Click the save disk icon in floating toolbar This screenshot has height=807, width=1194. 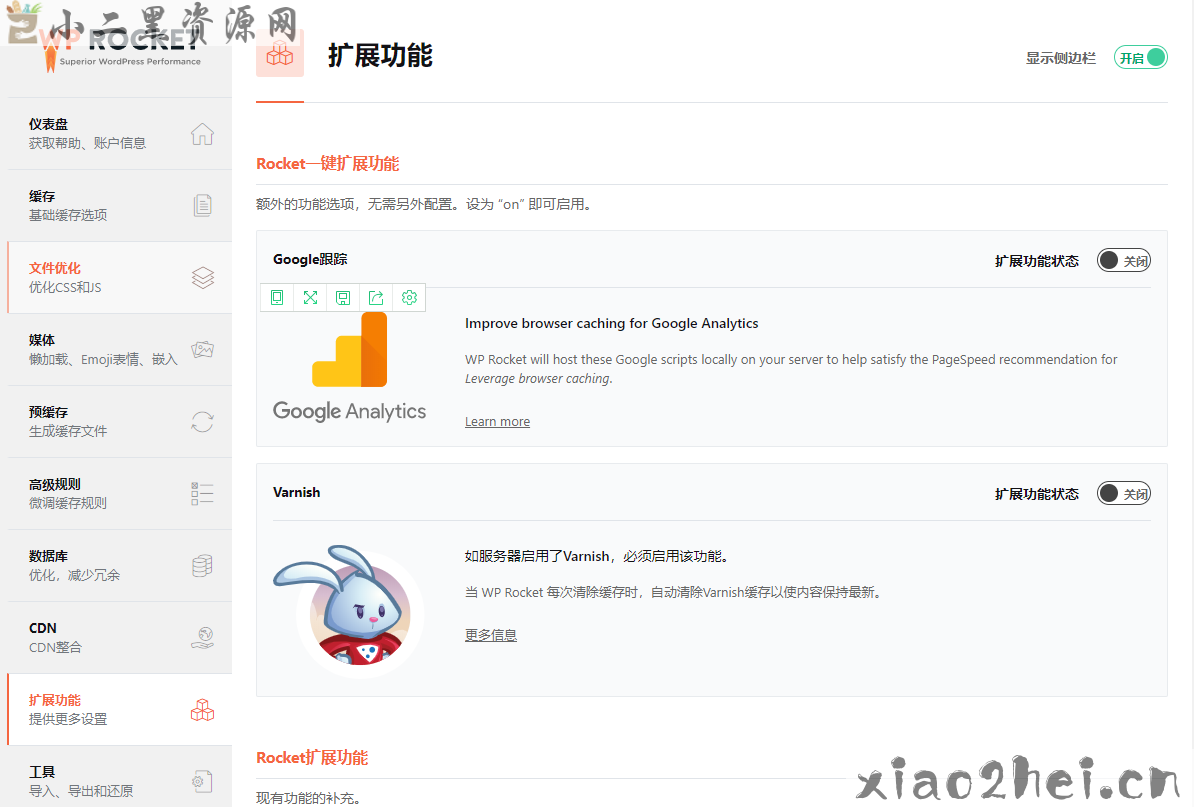point(343,298)
